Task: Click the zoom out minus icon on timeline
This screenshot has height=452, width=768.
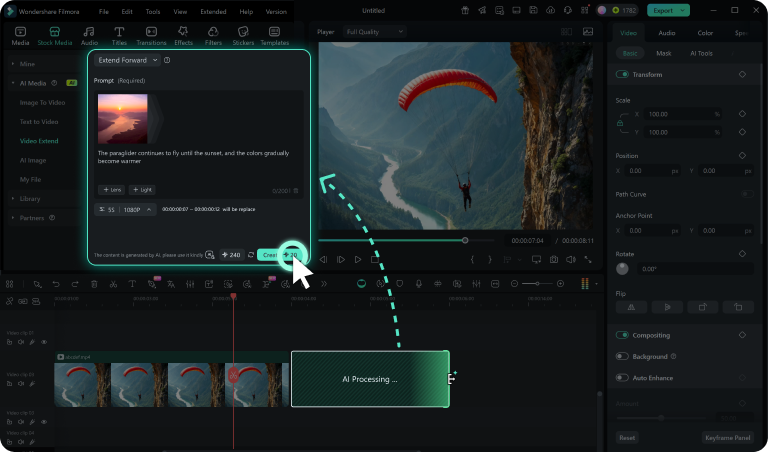Action: [x=514, y=284]
